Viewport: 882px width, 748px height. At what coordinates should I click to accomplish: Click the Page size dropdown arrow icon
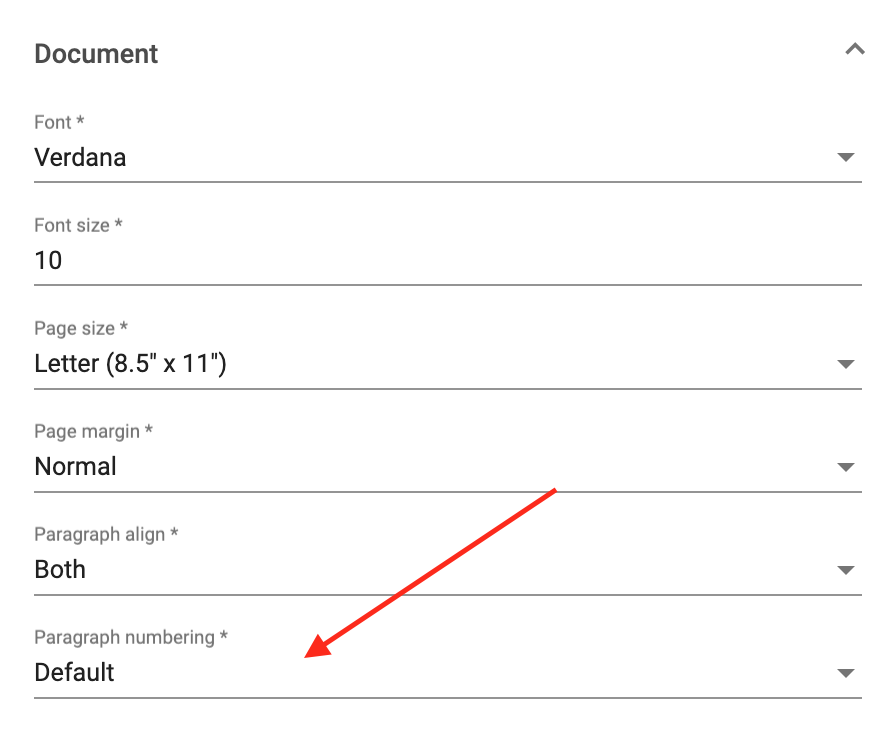coord(845,363)
